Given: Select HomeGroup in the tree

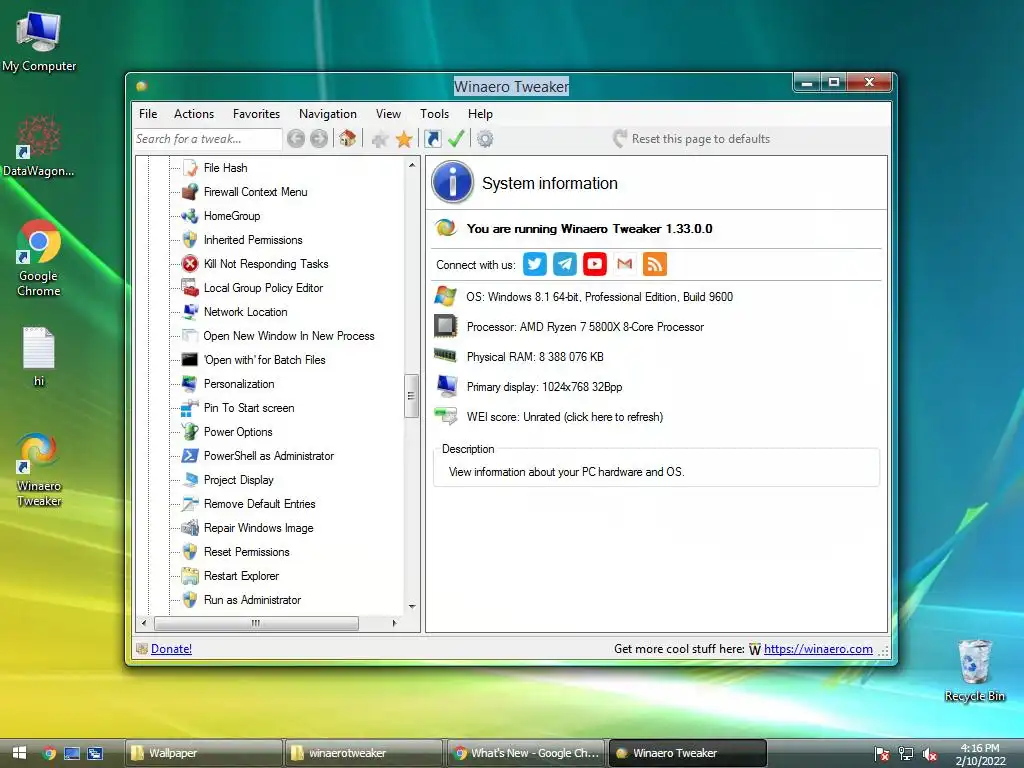Looking at the screenshot, I should (x=232, y=216).
